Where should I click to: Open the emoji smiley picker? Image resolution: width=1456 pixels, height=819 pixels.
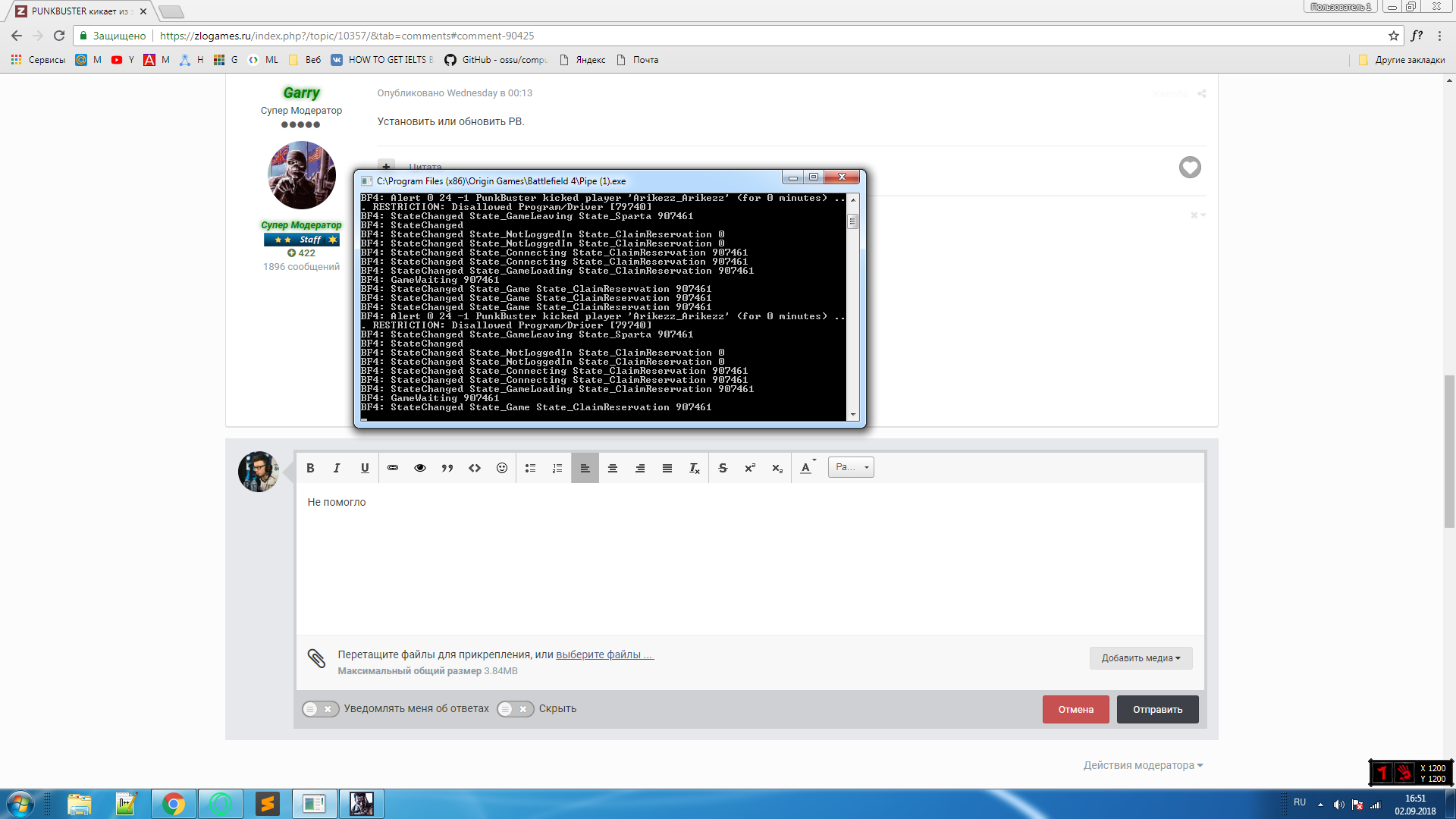tap(502, 468)
